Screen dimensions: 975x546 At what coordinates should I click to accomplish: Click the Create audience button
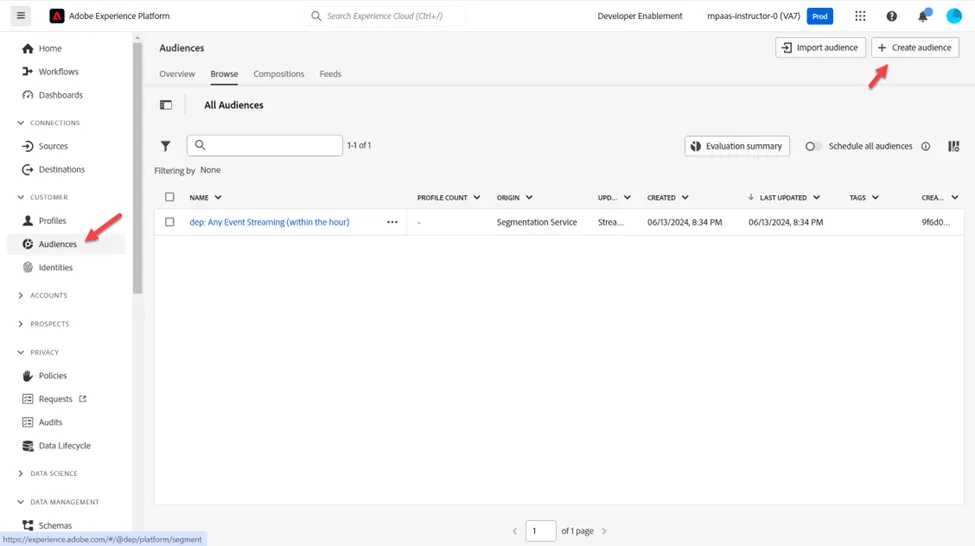915,47
